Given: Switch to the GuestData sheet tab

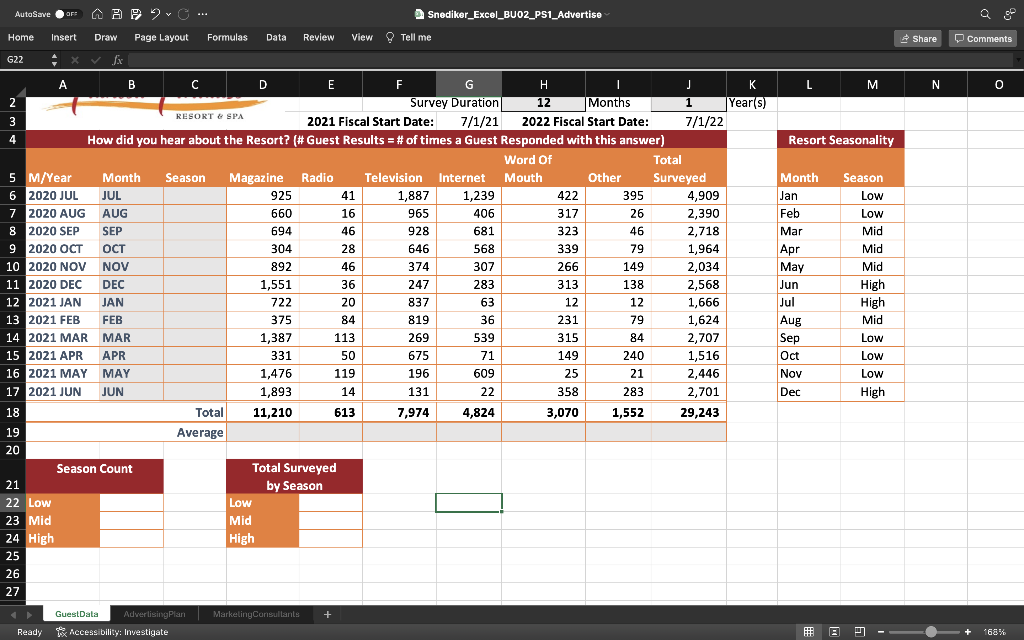Looking at the screenshot, I should point(76,614).
